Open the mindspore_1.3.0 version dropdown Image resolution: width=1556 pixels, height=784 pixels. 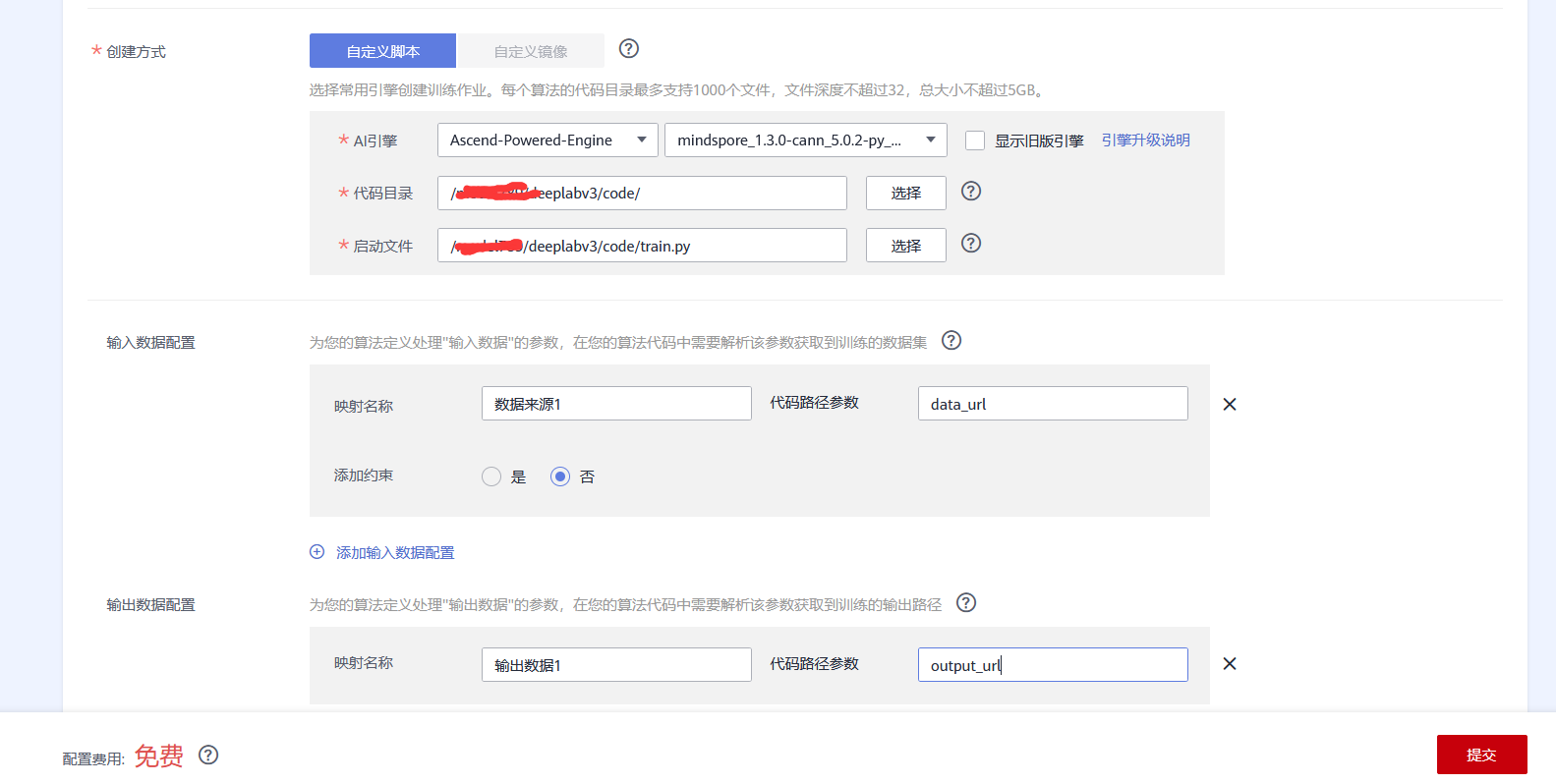click(x=806, y=140)
